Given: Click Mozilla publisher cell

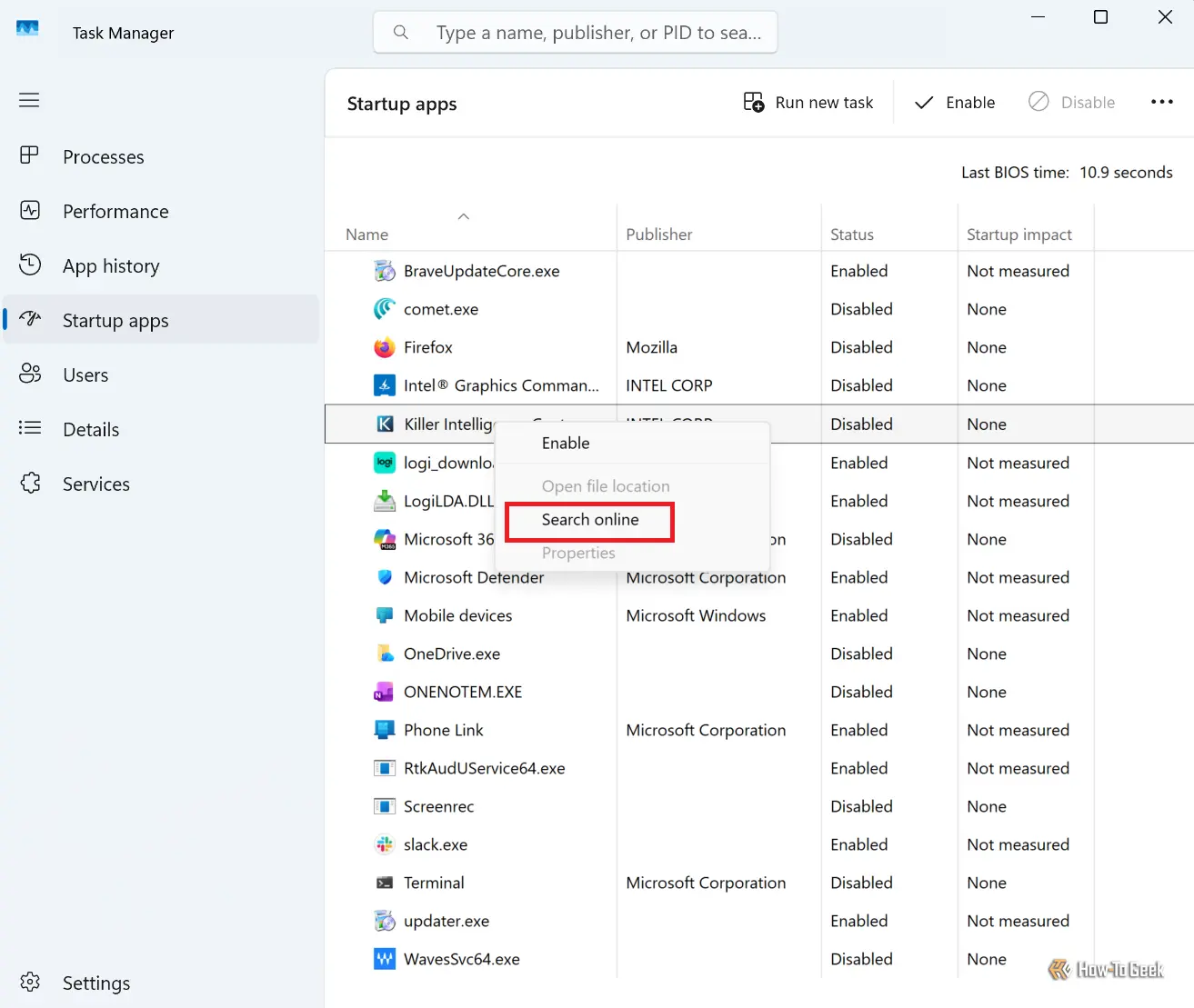Looking at the screenshot, I should point(652,347).
